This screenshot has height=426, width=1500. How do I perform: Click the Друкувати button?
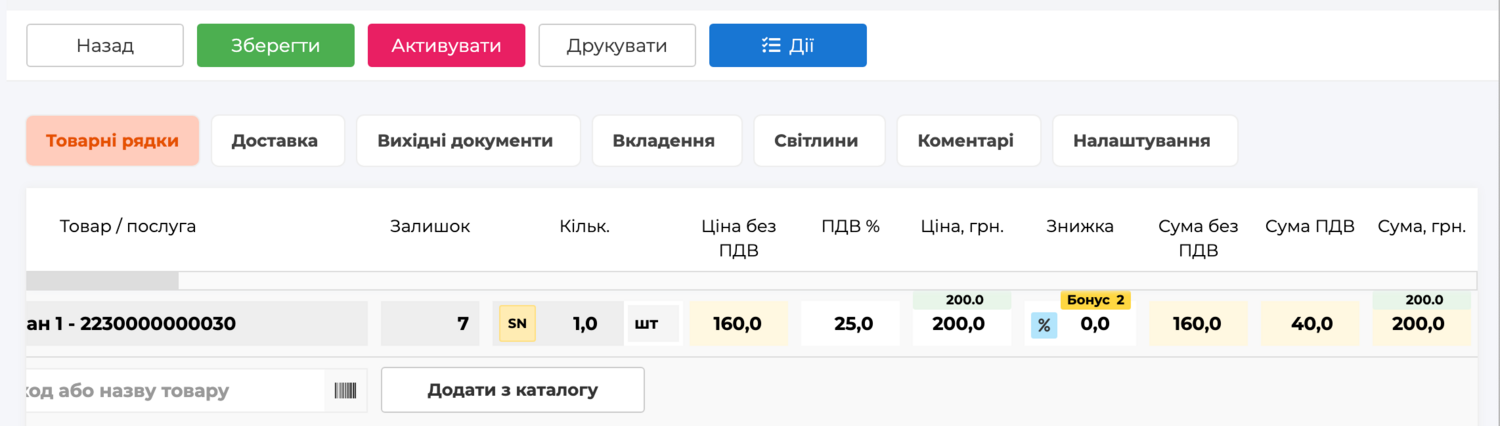[x=617, y=46]
